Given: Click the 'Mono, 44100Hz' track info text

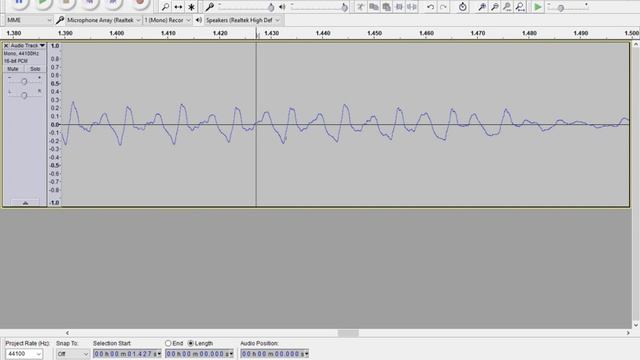Looking at the screenshot, I should (21, 53).
